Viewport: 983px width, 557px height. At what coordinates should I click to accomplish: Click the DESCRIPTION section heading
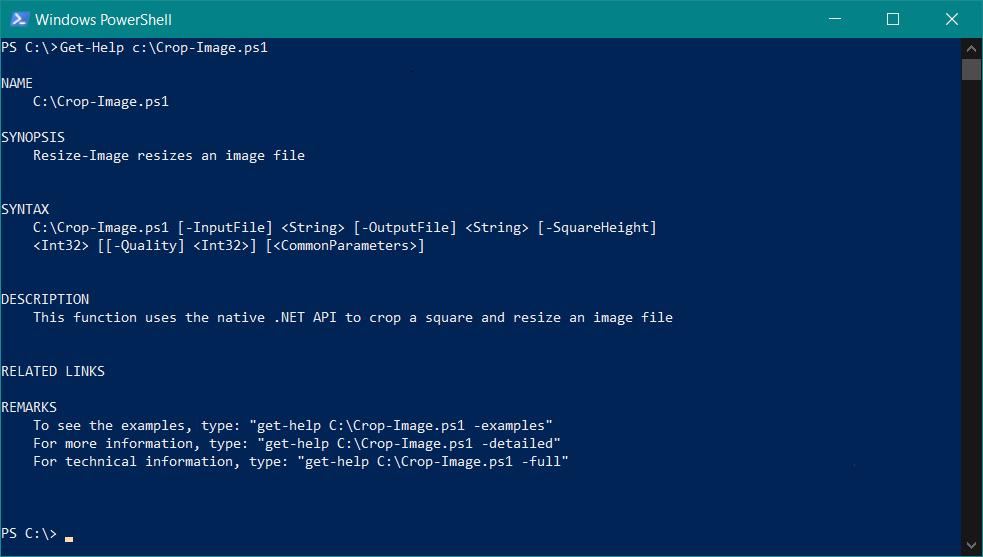coord(45,299)
